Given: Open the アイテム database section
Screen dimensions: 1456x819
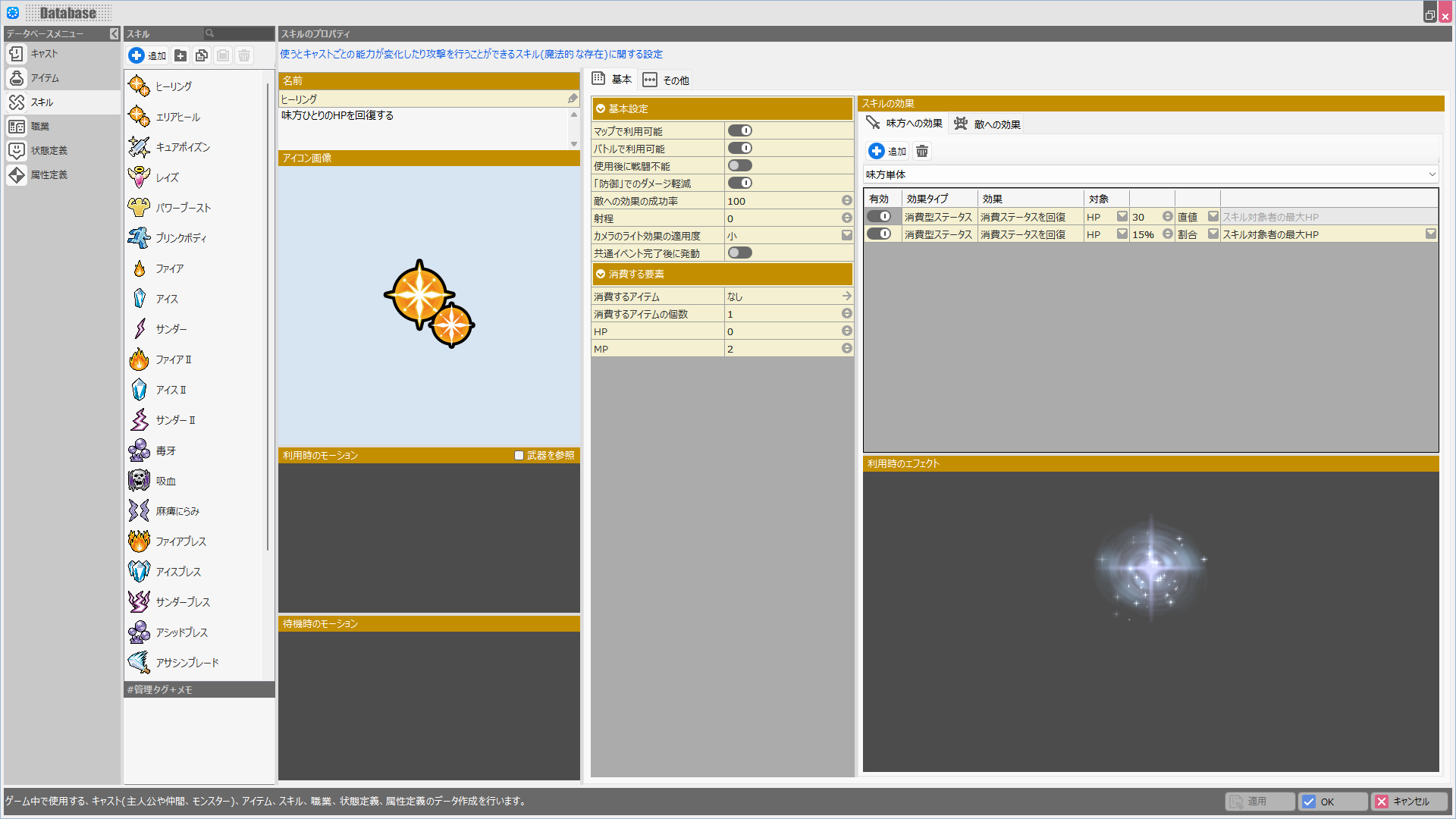Looking at the screenshot, I should (44, 78).
